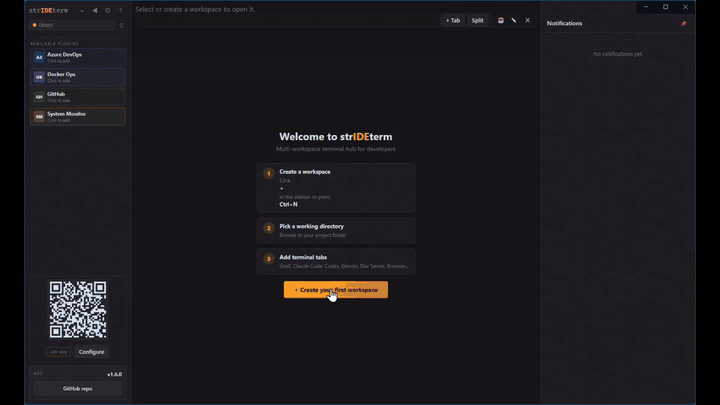This screenshot has height=405, width=720.
Task: Close the strIDEterm window
Action: click(685, 7)
